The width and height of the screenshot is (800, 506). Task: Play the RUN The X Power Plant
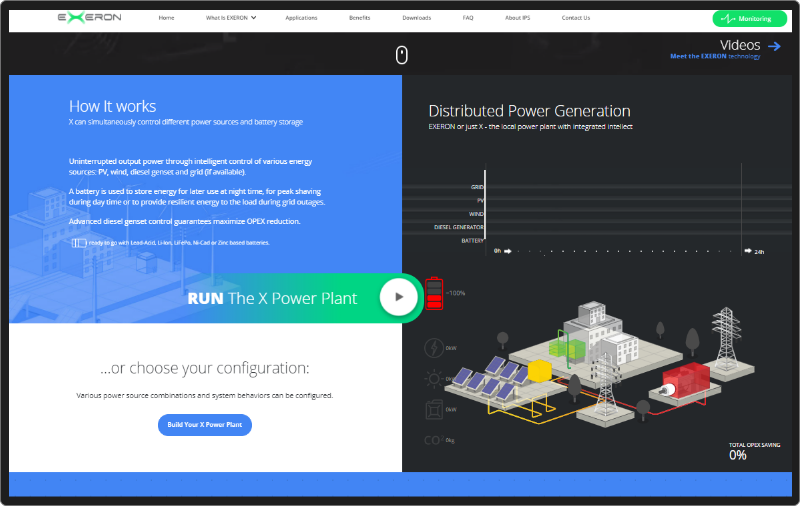398,297
